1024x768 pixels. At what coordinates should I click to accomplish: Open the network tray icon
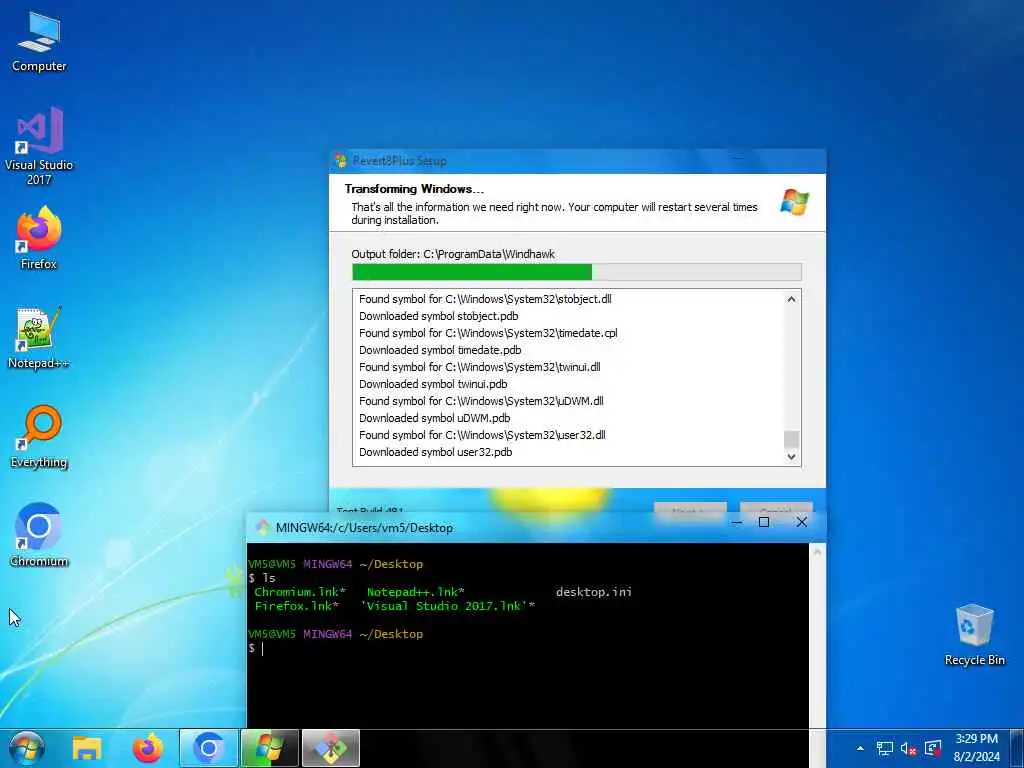(885, 748)
